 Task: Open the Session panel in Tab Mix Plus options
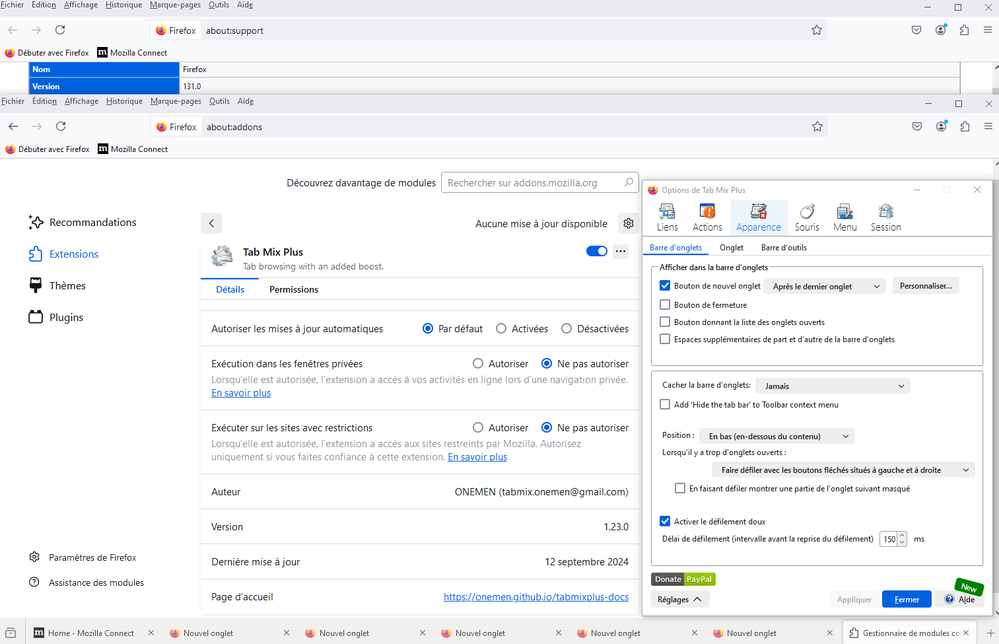pos(886,217)
